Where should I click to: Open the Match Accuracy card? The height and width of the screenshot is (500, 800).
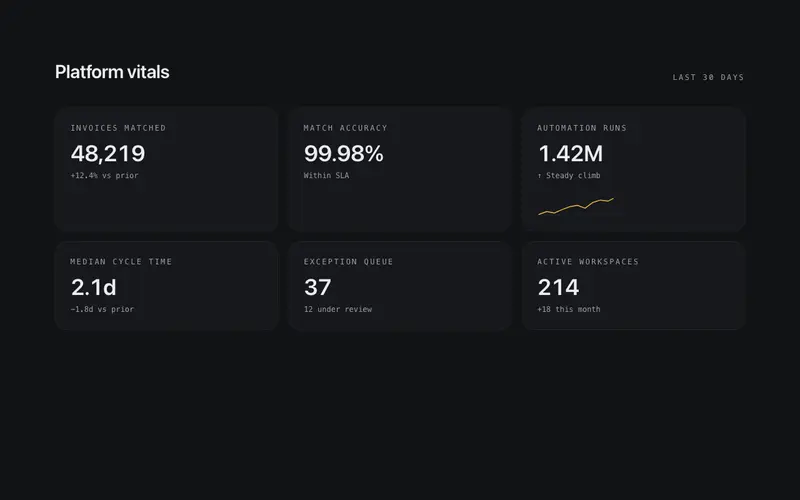point(399,169)
